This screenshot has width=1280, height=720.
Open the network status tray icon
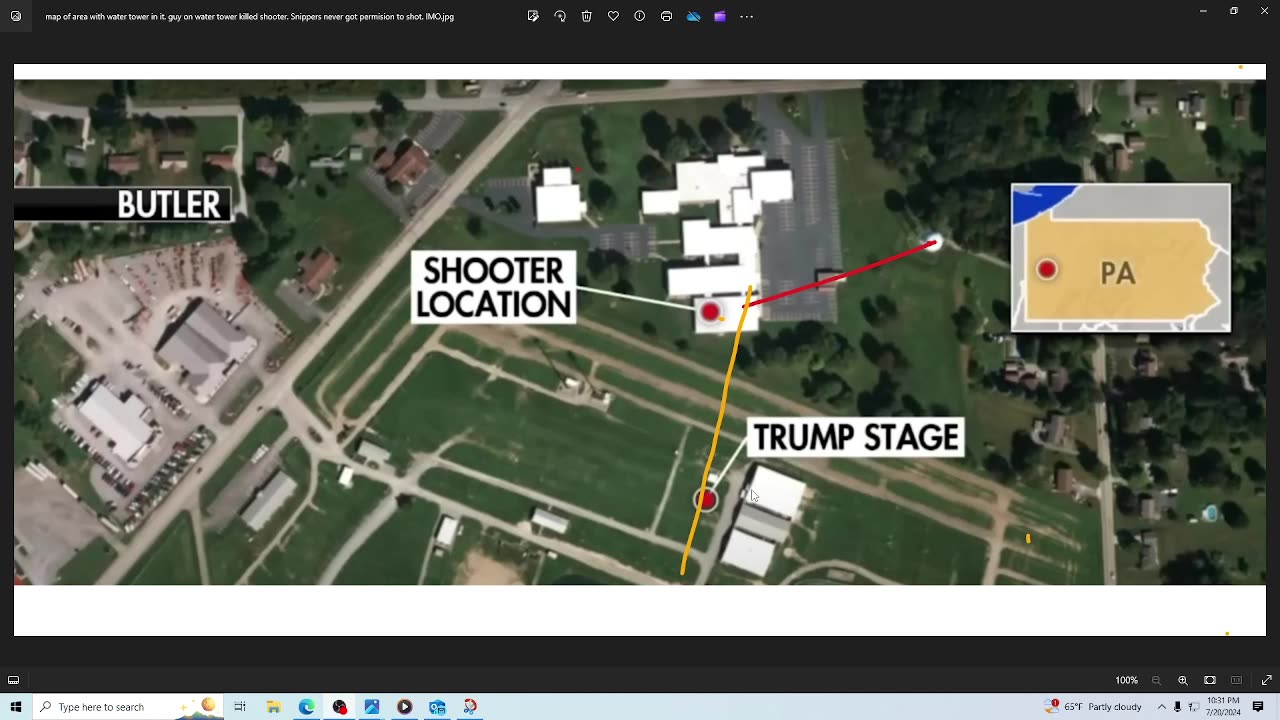(x=1194, y=707)
